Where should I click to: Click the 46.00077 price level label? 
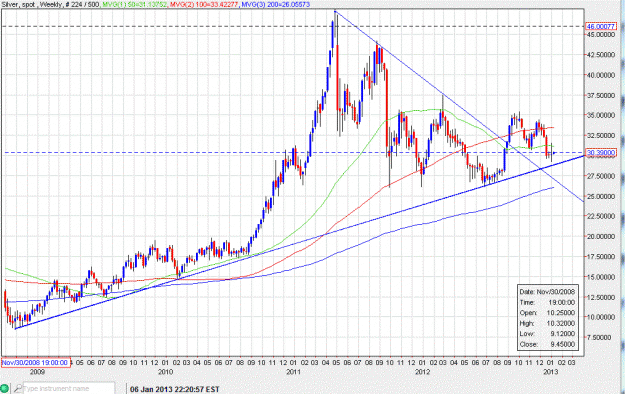pos(601,26)
